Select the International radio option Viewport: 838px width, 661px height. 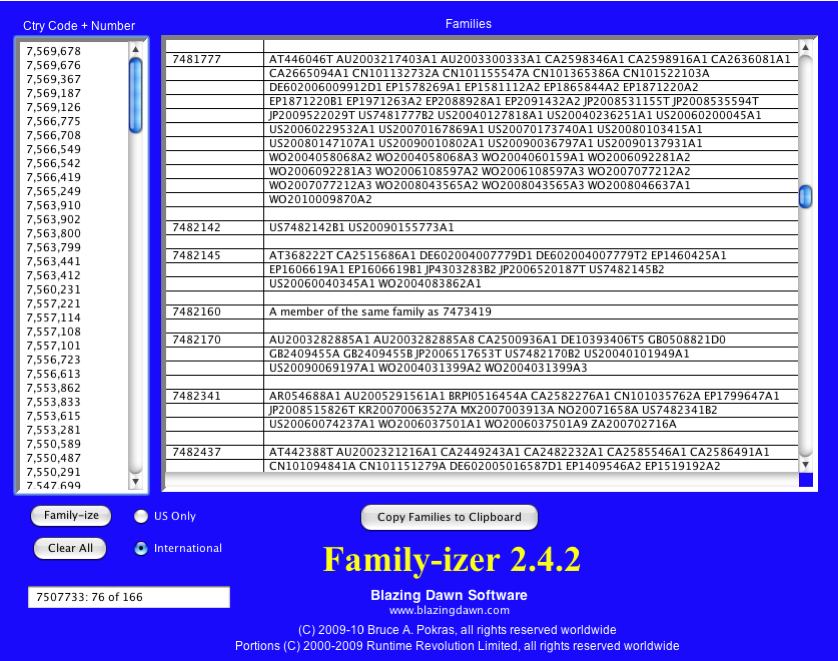(x=141, y=548)
